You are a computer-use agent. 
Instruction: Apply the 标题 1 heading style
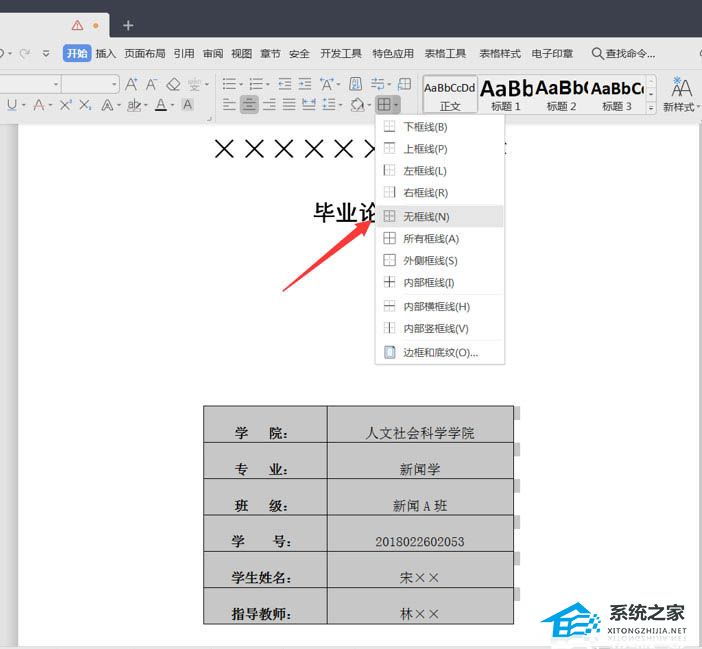506,94
